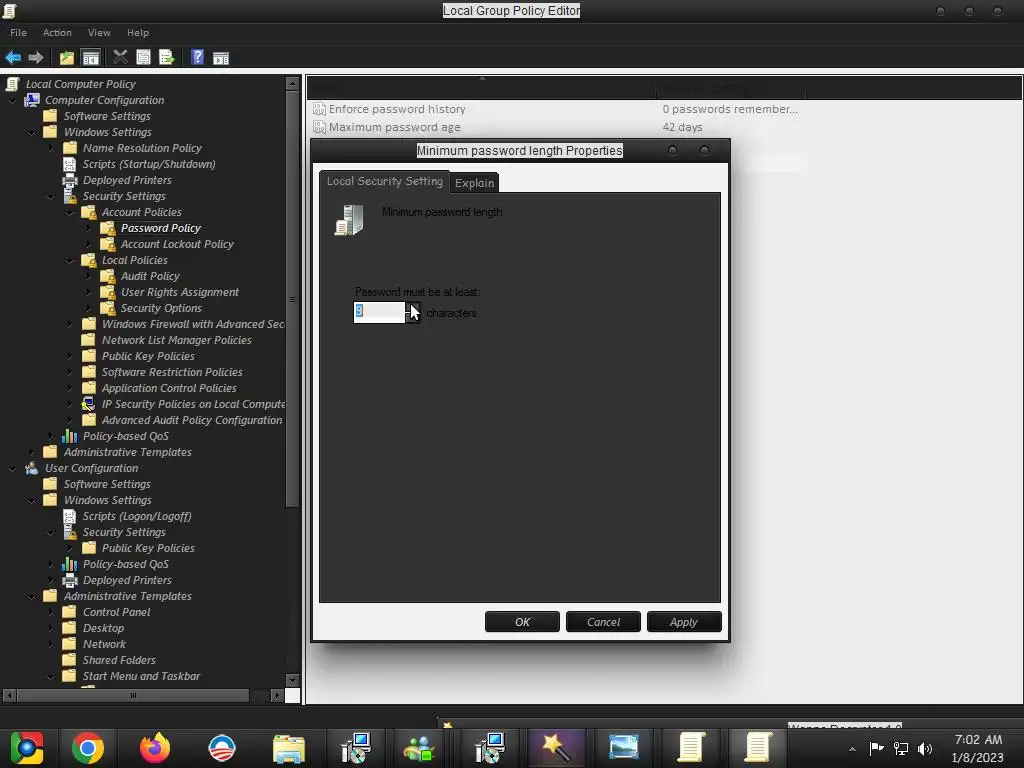Select Account Lockout Policy in the tree

[177, 244]
